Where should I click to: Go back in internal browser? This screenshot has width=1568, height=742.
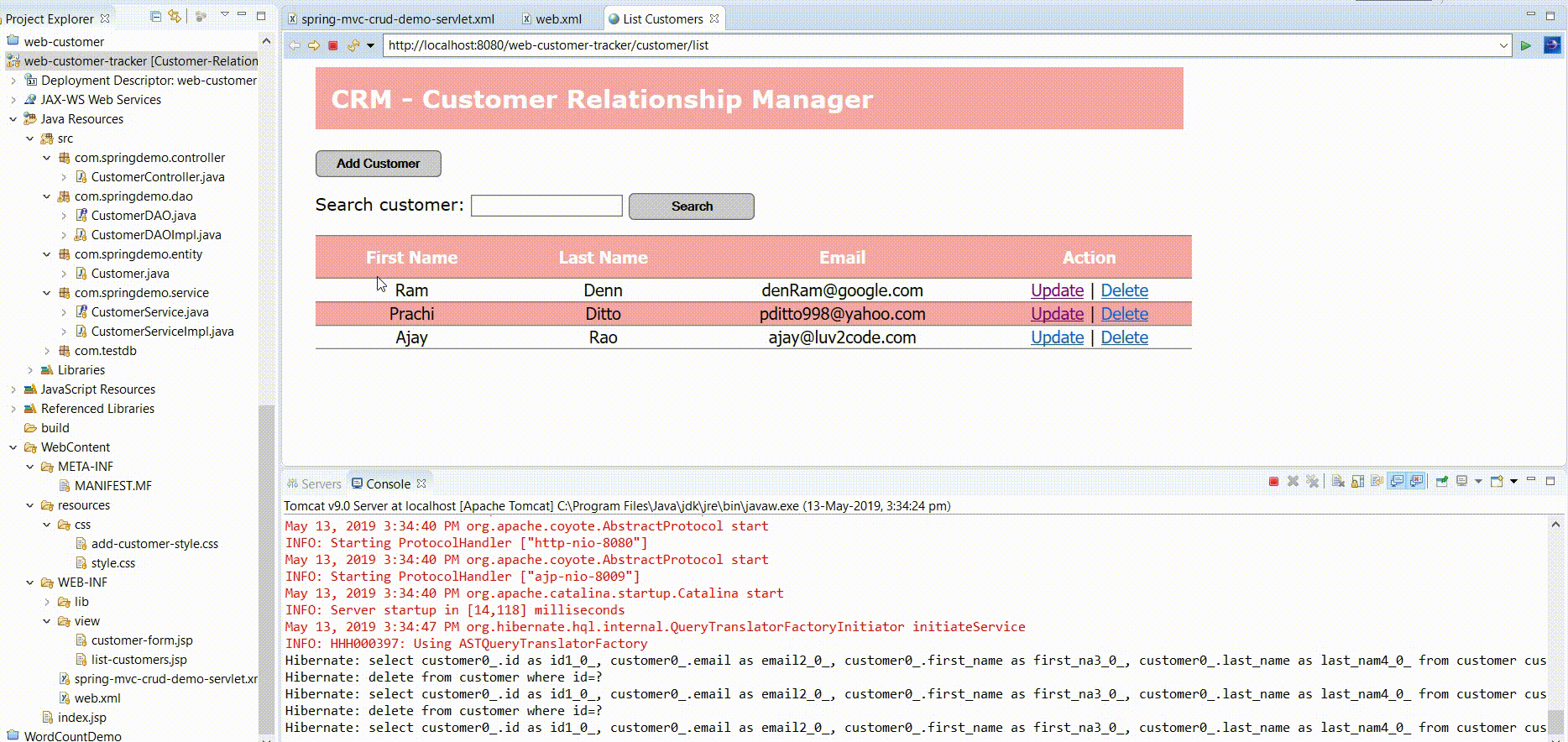(295, 45)
